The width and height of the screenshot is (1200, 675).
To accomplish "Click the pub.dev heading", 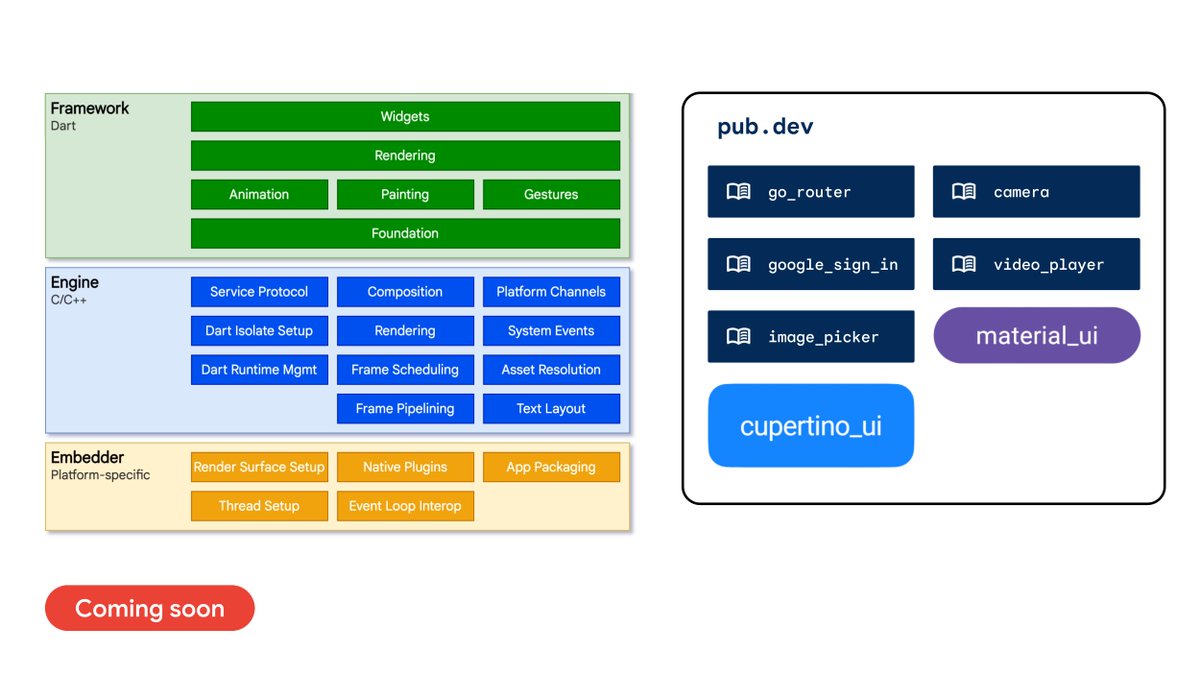I will pyautogui.click(x=765, y=127).
